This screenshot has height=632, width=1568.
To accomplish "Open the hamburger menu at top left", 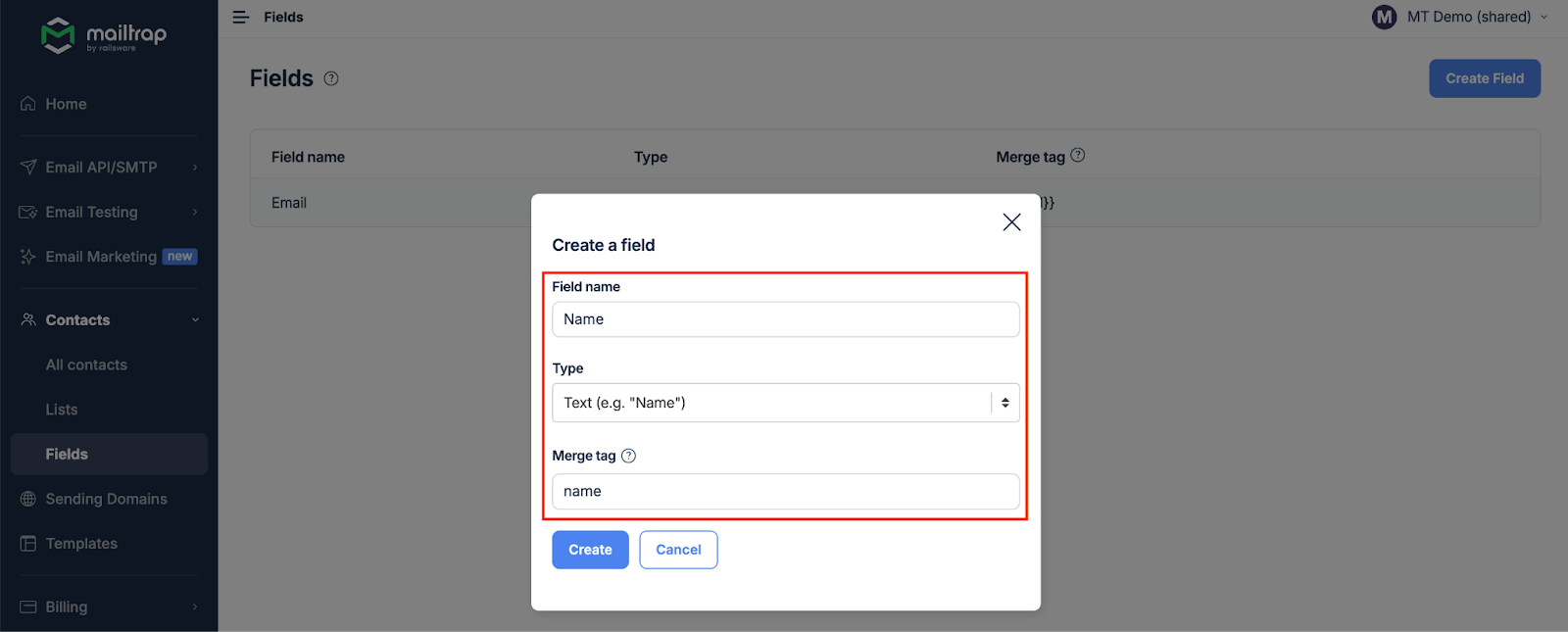I will [240, 17].
